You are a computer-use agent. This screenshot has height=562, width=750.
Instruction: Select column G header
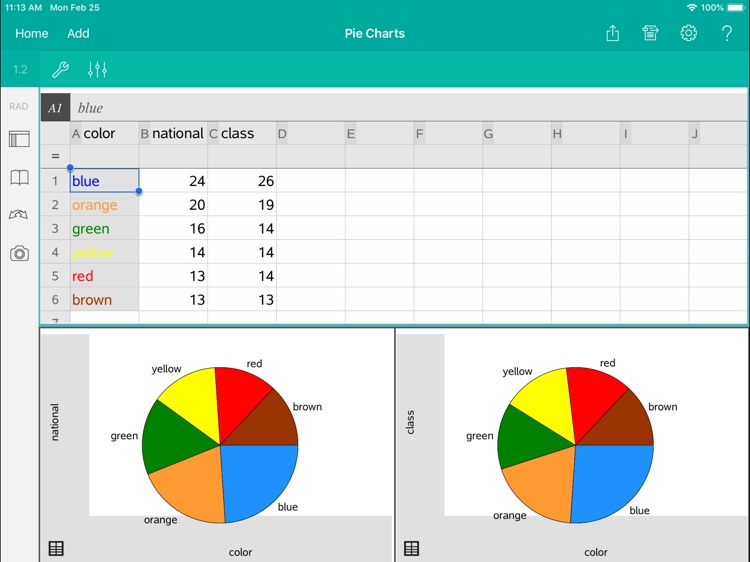tap(517, 133)
